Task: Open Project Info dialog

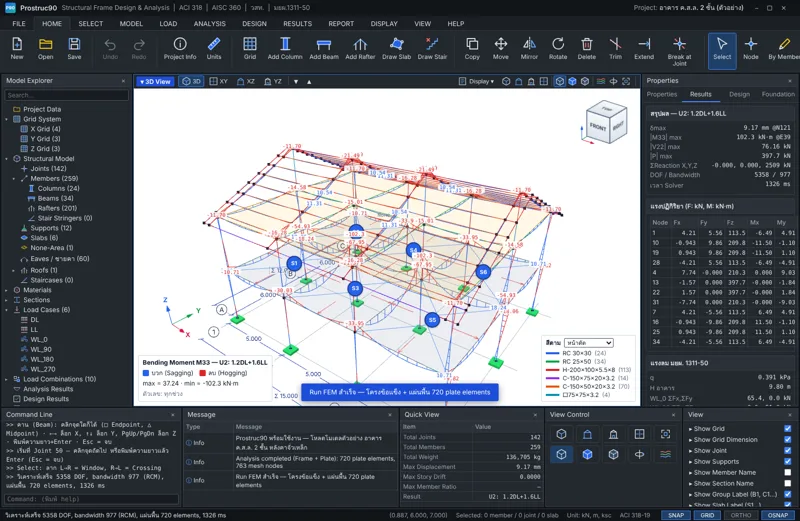Action: click(180, 49)
